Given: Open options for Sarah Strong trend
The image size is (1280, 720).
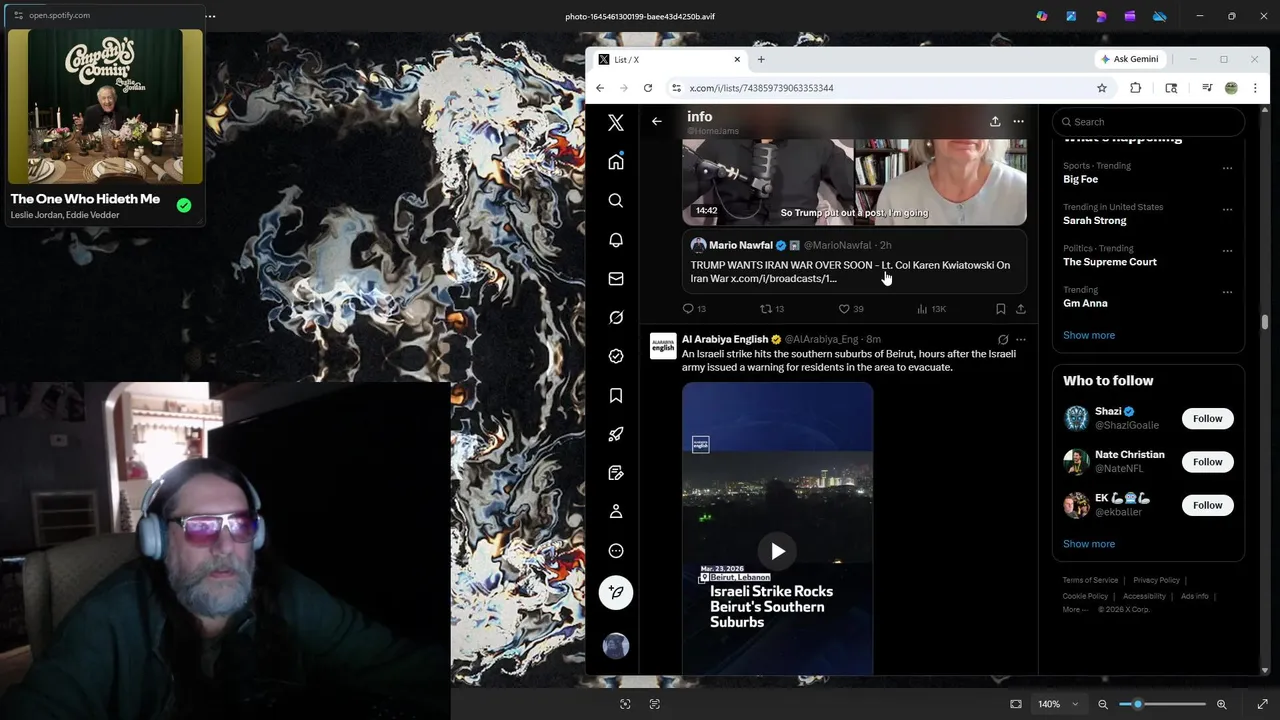Looking at the screenshot, I should coord(1227,209).
